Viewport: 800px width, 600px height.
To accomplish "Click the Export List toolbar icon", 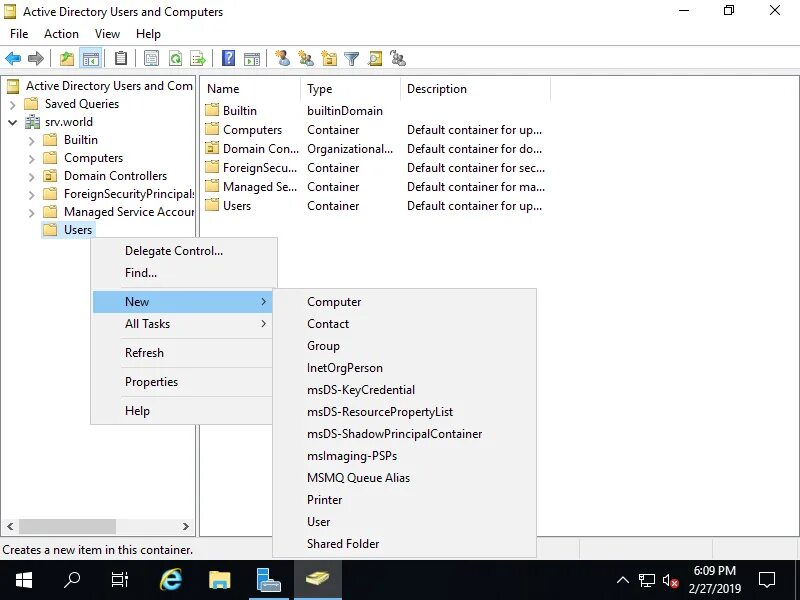I will click(x=198, y=59).
